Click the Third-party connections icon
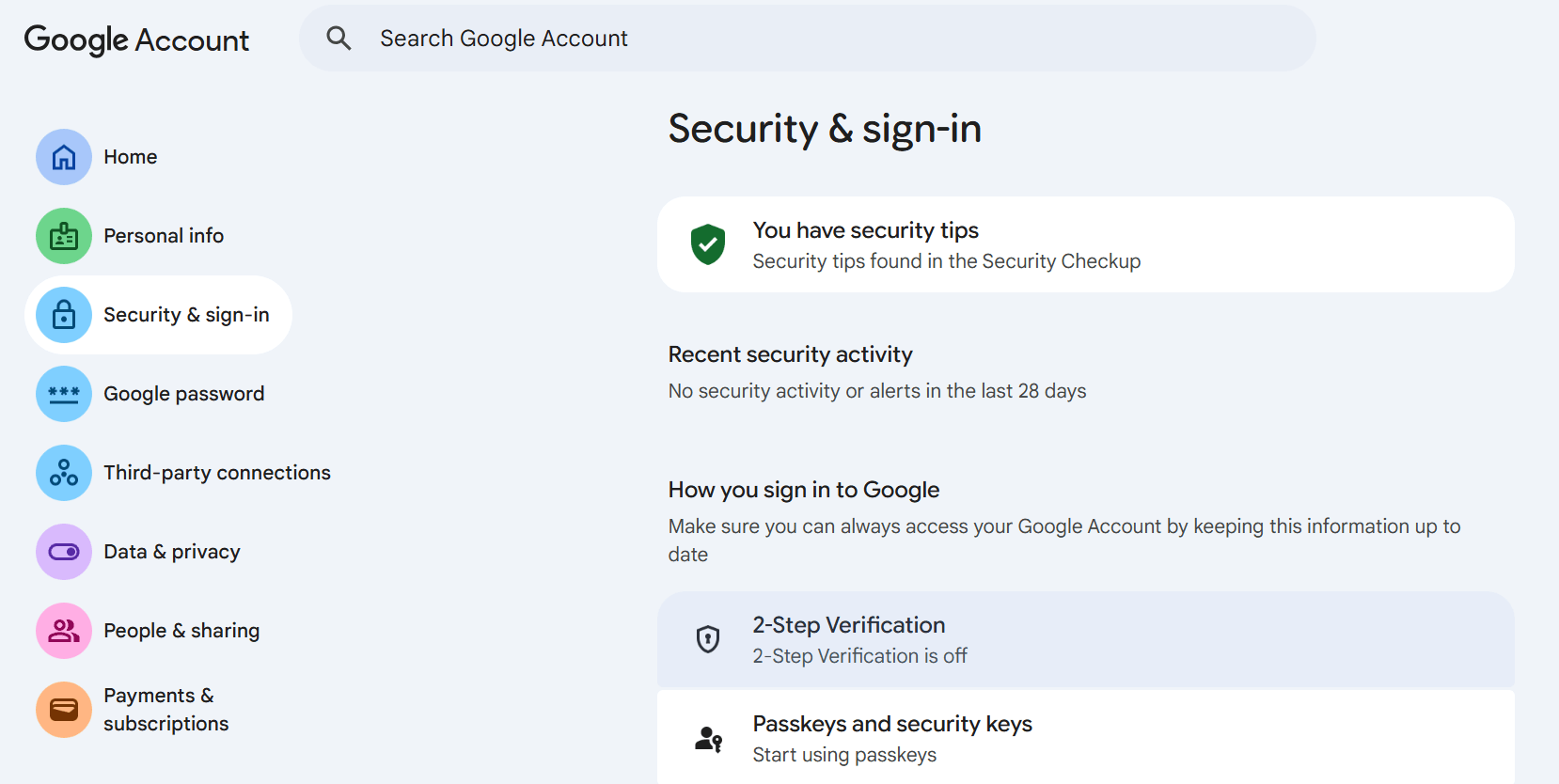 pyautogui.click(x=64, y=473)
